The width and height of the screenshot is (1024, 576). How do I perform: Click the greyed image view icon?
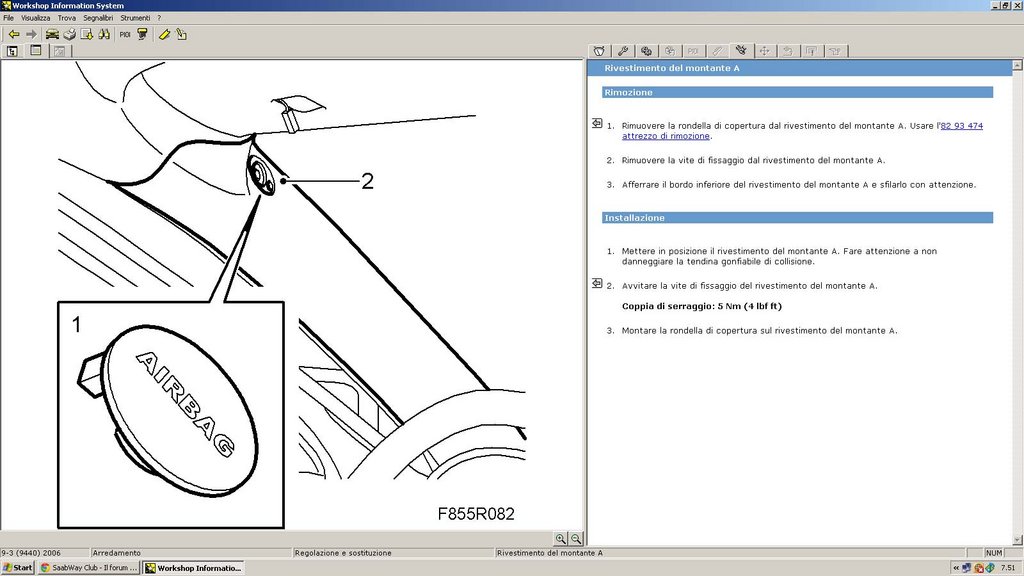(59, 51)
